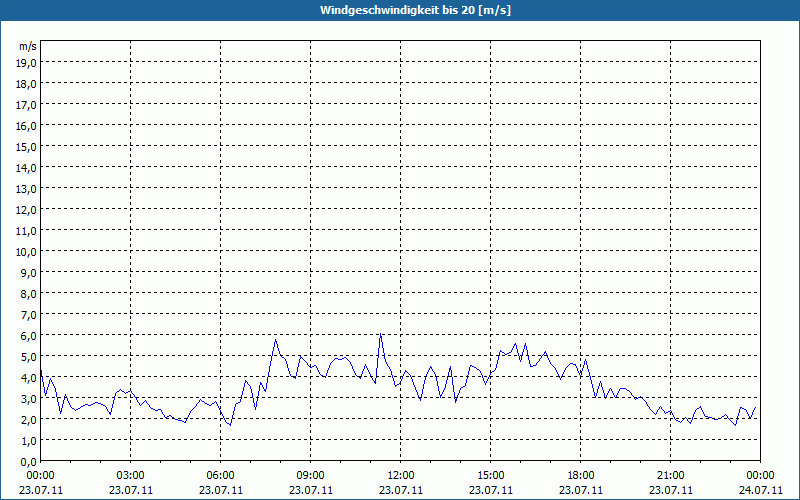
Task: Click the "21:00" time label
Action: tap(670, 476)
